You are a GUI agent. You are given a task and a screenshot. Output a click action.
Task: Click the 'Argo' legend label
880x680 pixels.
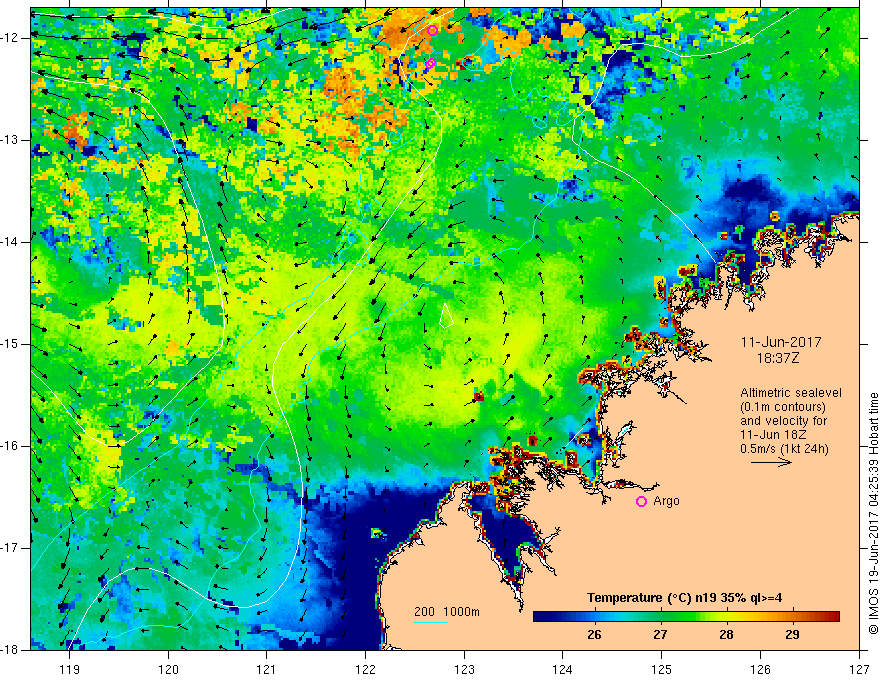666,502
